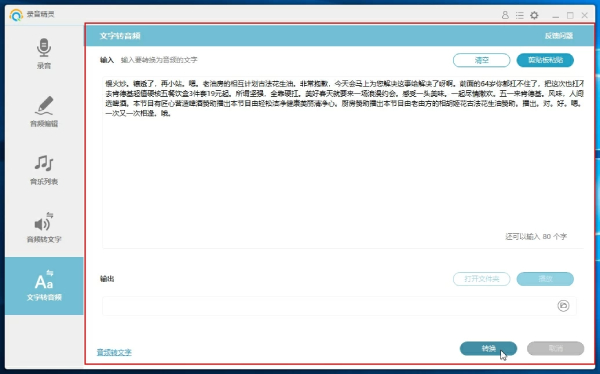Click the 打开文件夹 open folder button

pos(481,279)
